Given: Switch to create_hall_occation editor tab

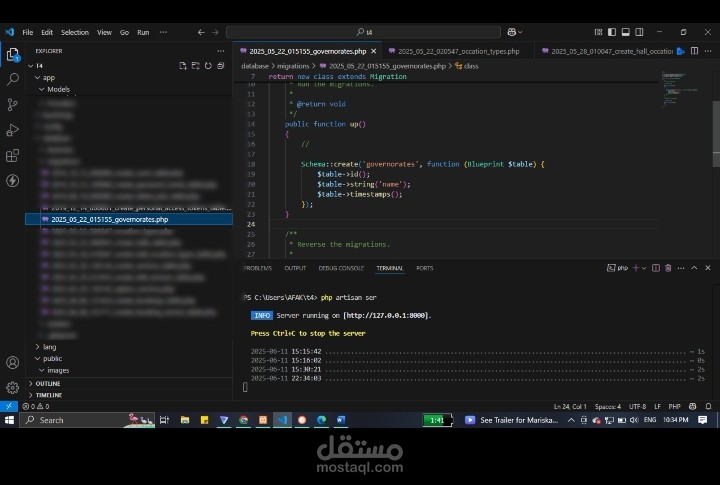Looking at the screenshot, I should [x=607, y=51].
